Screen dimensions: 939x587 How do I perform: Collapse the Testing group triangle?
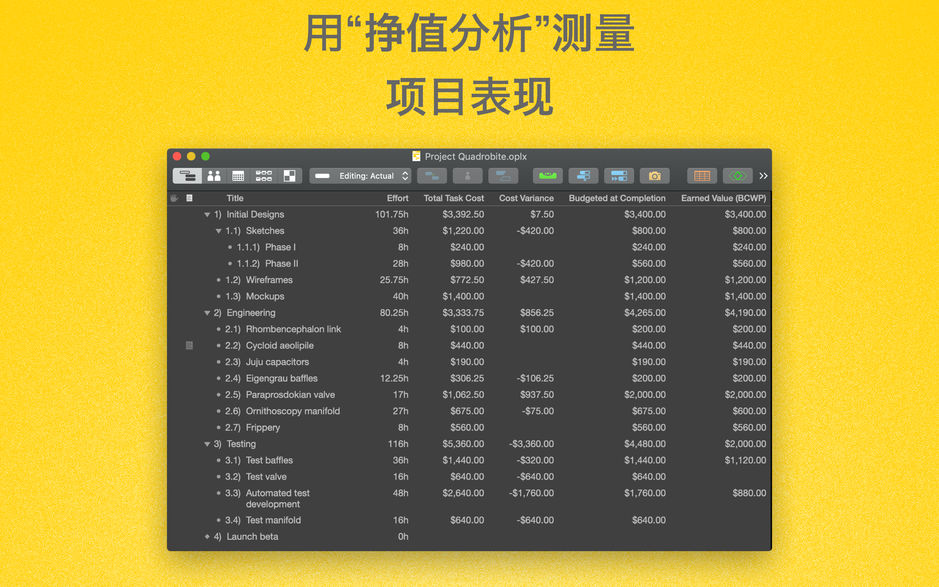point(207,444)
